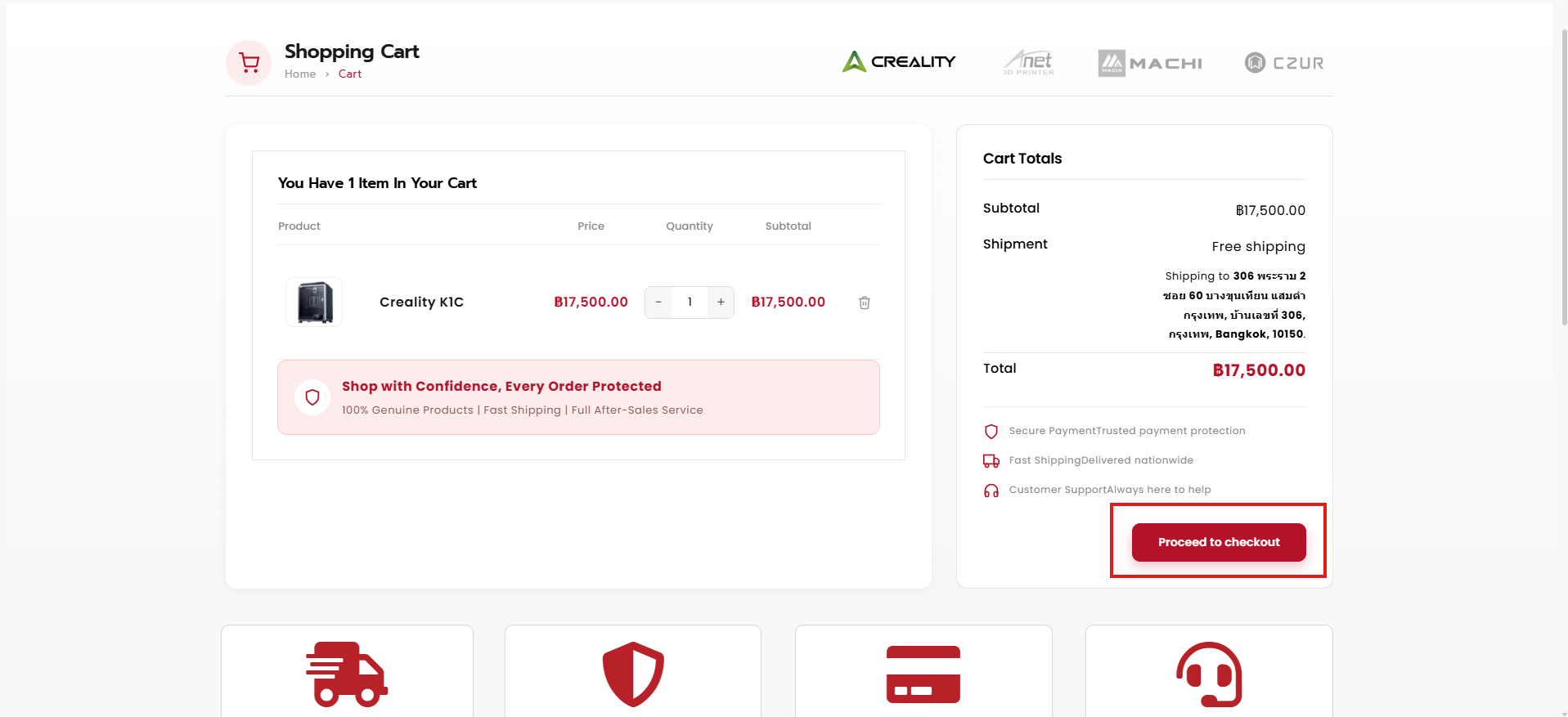Click the Shopping Cart page title
The image size is (1568, 717).
352,52
